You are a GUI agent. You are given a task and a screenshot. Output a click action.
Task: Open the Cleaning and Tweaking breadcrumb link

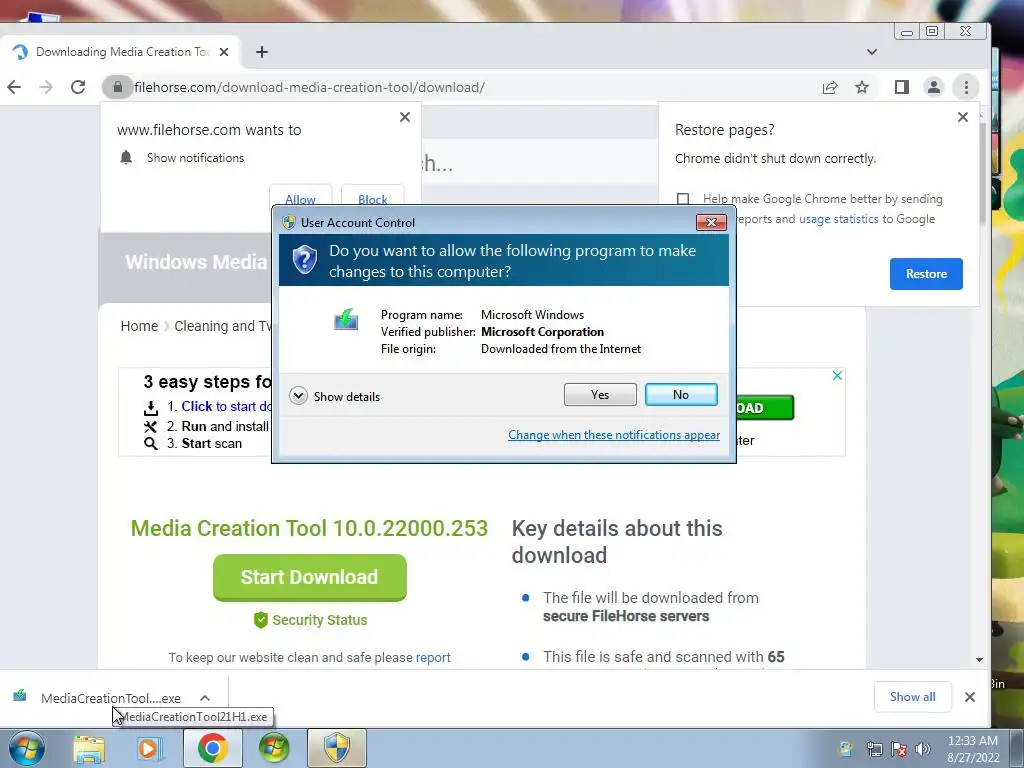click(x=223, y=326)
